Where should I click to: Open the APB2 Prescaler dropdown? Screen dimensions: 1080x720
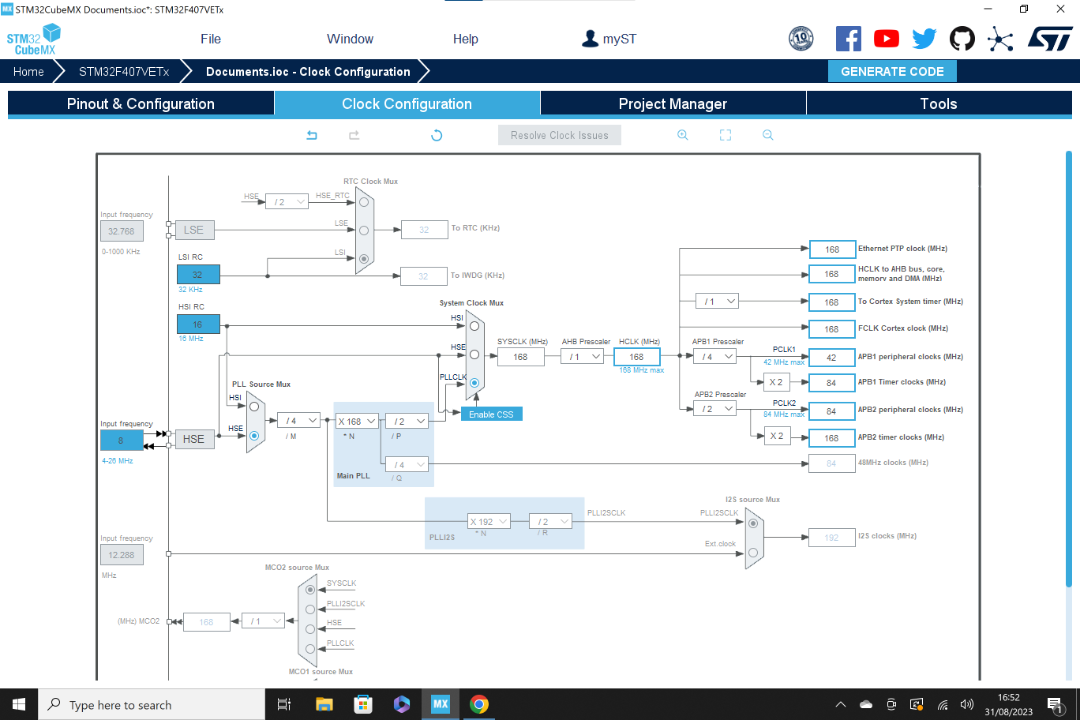(714, 409)
